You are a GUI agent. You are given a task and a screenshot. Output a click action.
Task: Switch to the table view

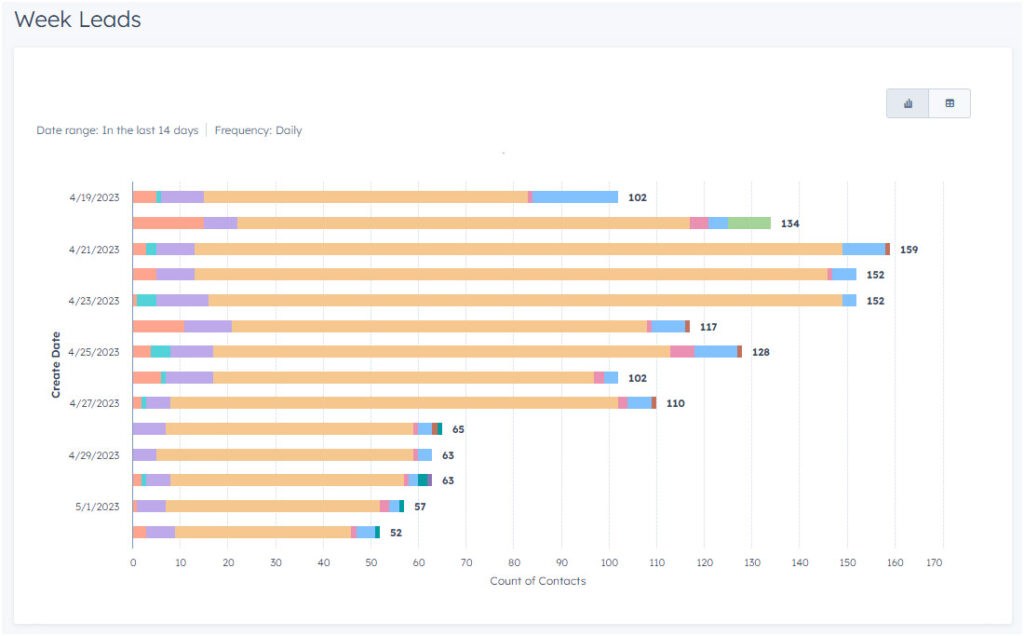949,103
